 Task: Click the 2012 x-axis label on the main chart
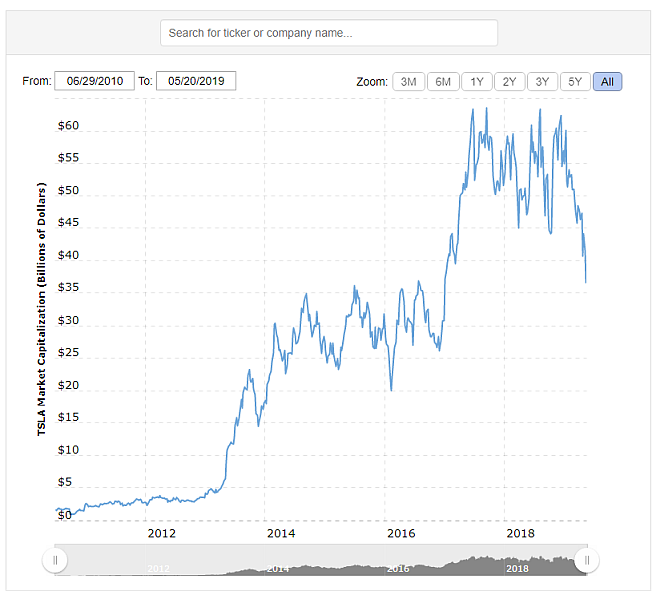coord(161,532)
